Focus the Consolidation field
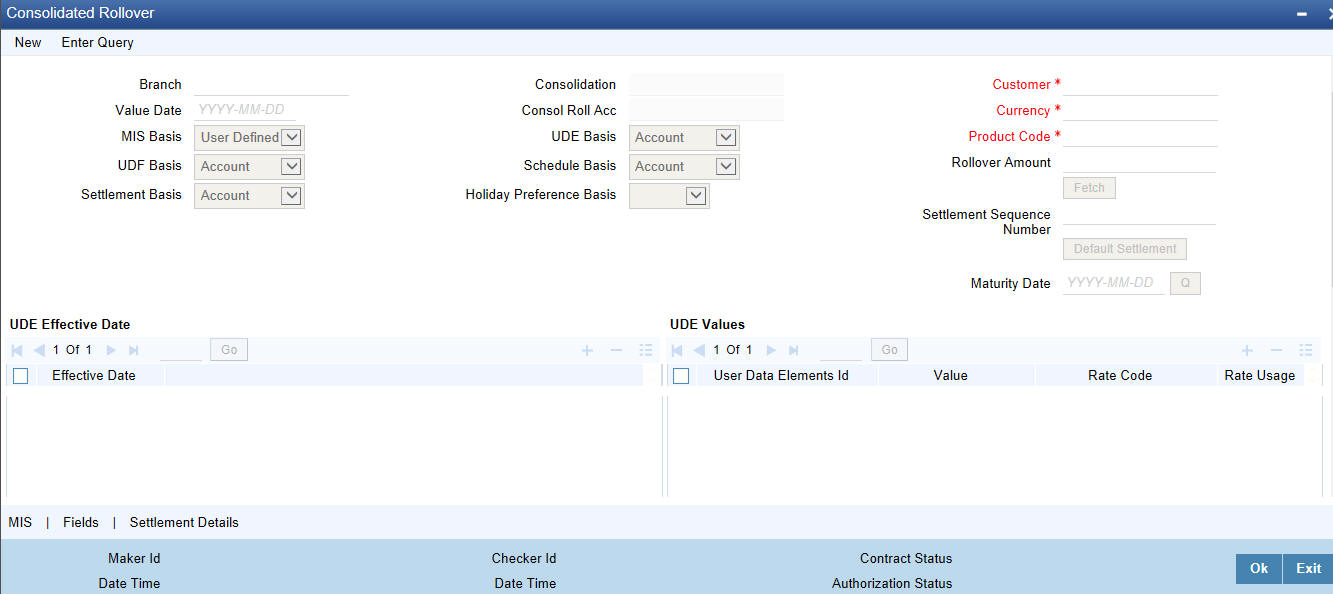1333x594 pixels. pyautogui.click(x=707, y=84)
